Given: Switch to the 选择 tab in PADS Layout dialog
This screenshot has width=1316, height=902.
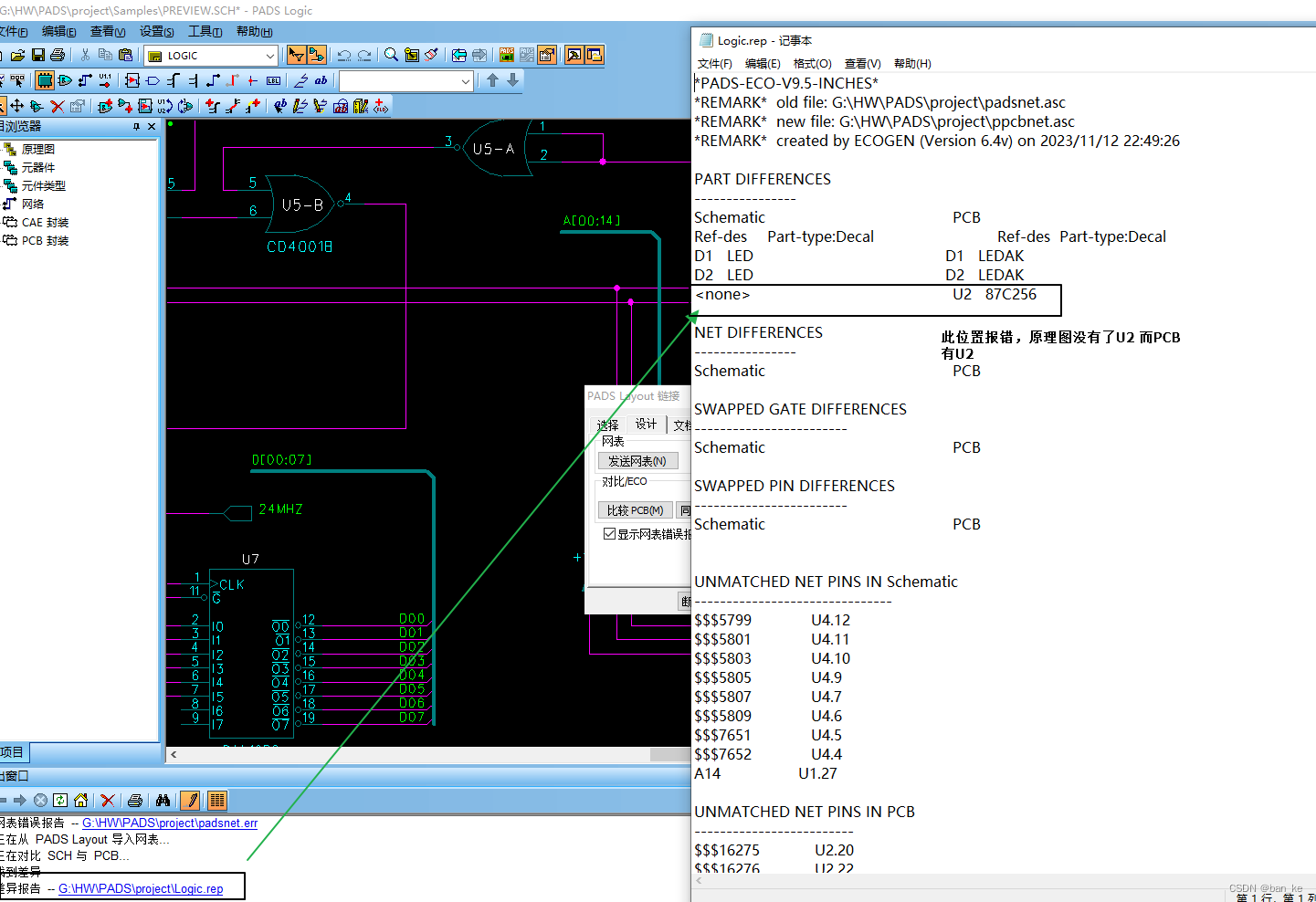Looking at the screenshot, I should click(606, 424).
